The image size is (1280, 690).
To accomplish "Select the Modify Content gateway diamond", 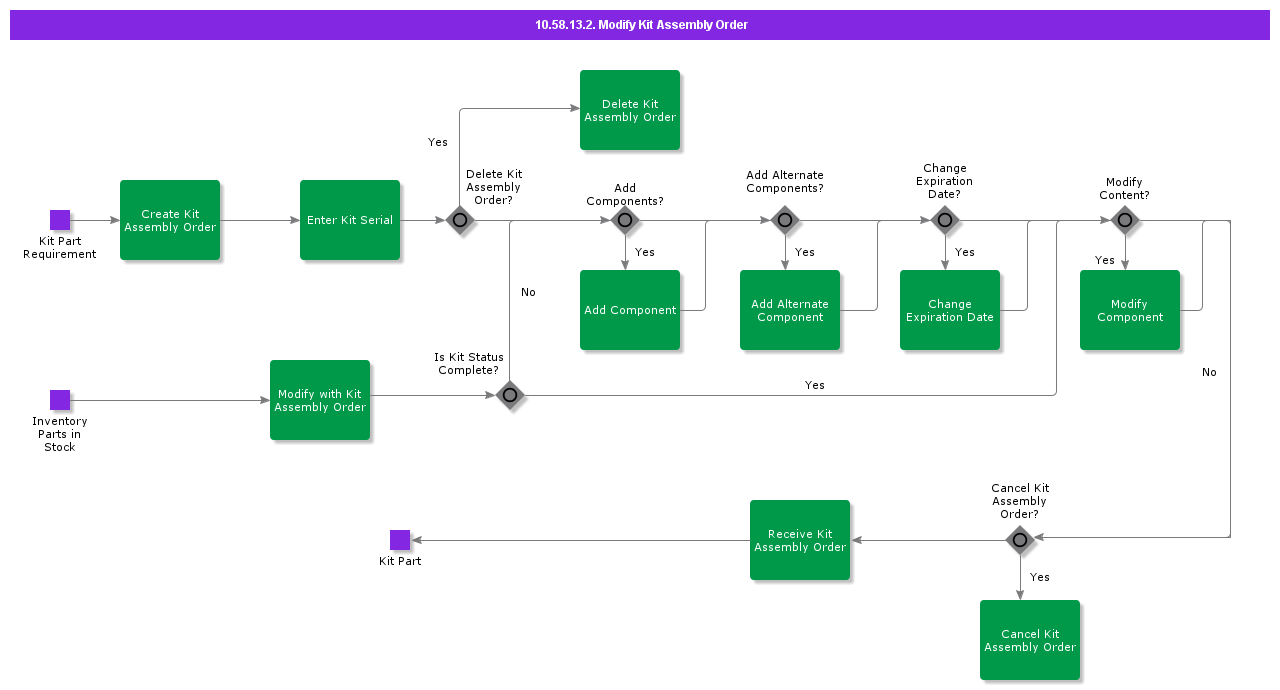I will click(1125, 220).
